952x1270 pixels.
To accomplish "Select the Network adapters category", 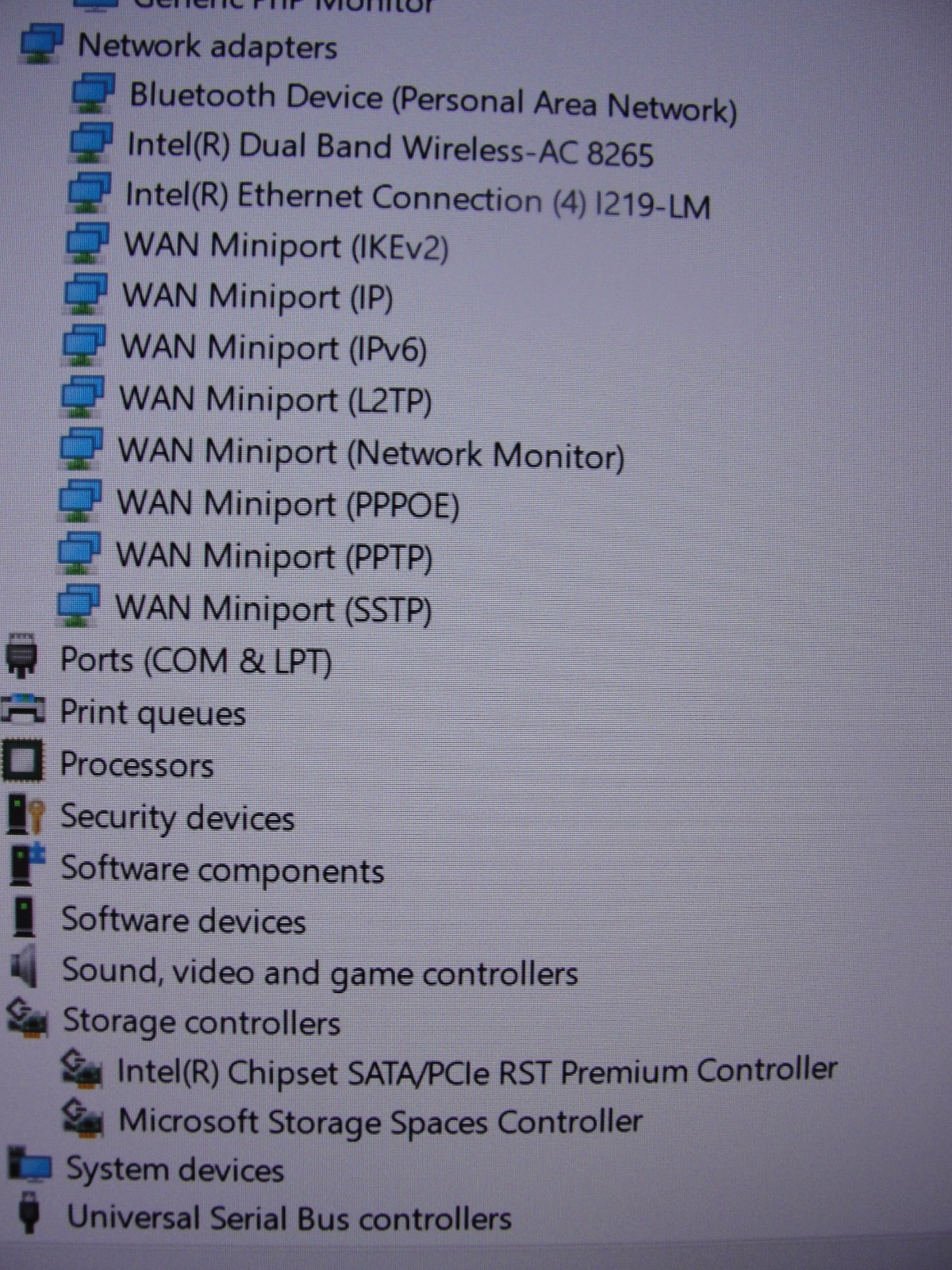I will (x=208, y=47).
